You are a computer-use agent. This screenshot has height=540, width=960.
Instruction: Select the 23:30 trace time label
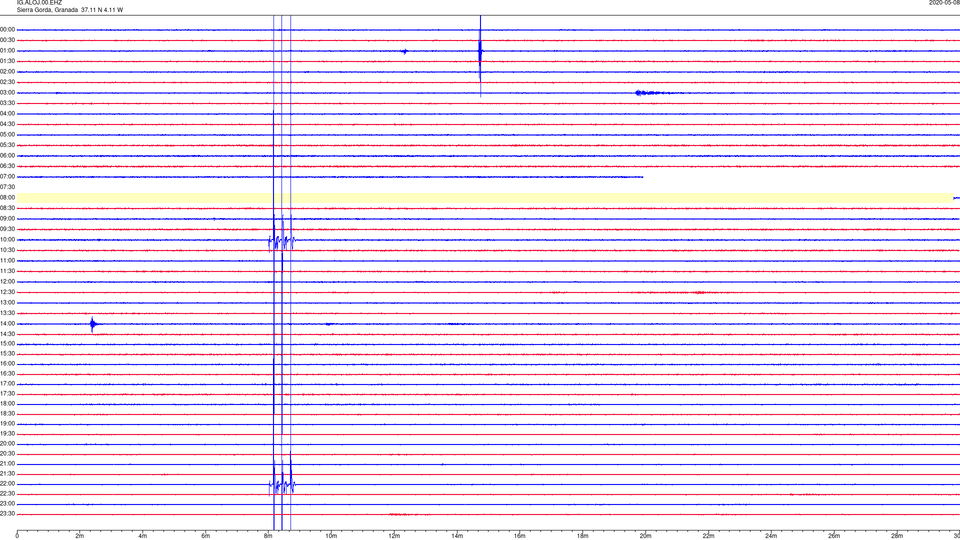pyautogui.click(x=7, y=514)
